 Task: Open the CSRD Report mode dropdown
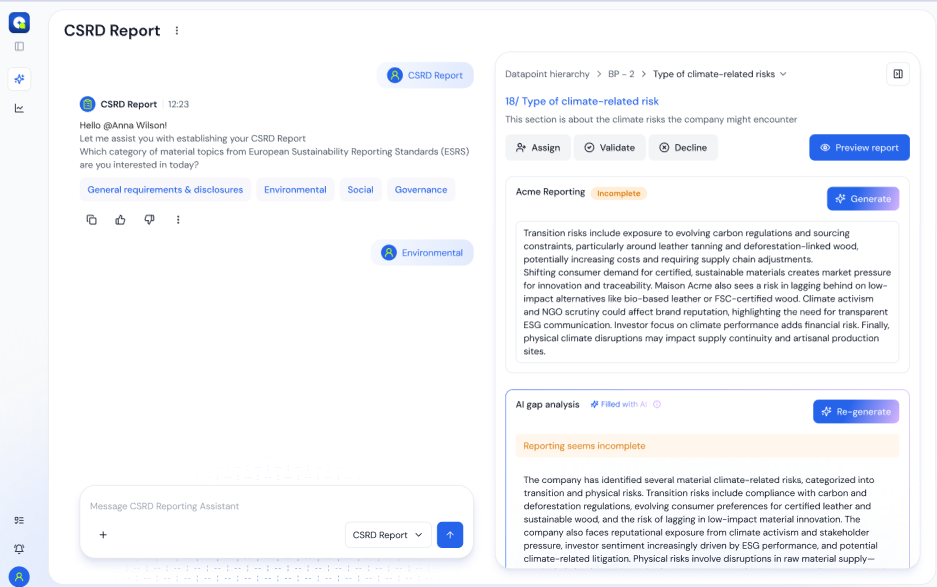[x=388, y=535]
